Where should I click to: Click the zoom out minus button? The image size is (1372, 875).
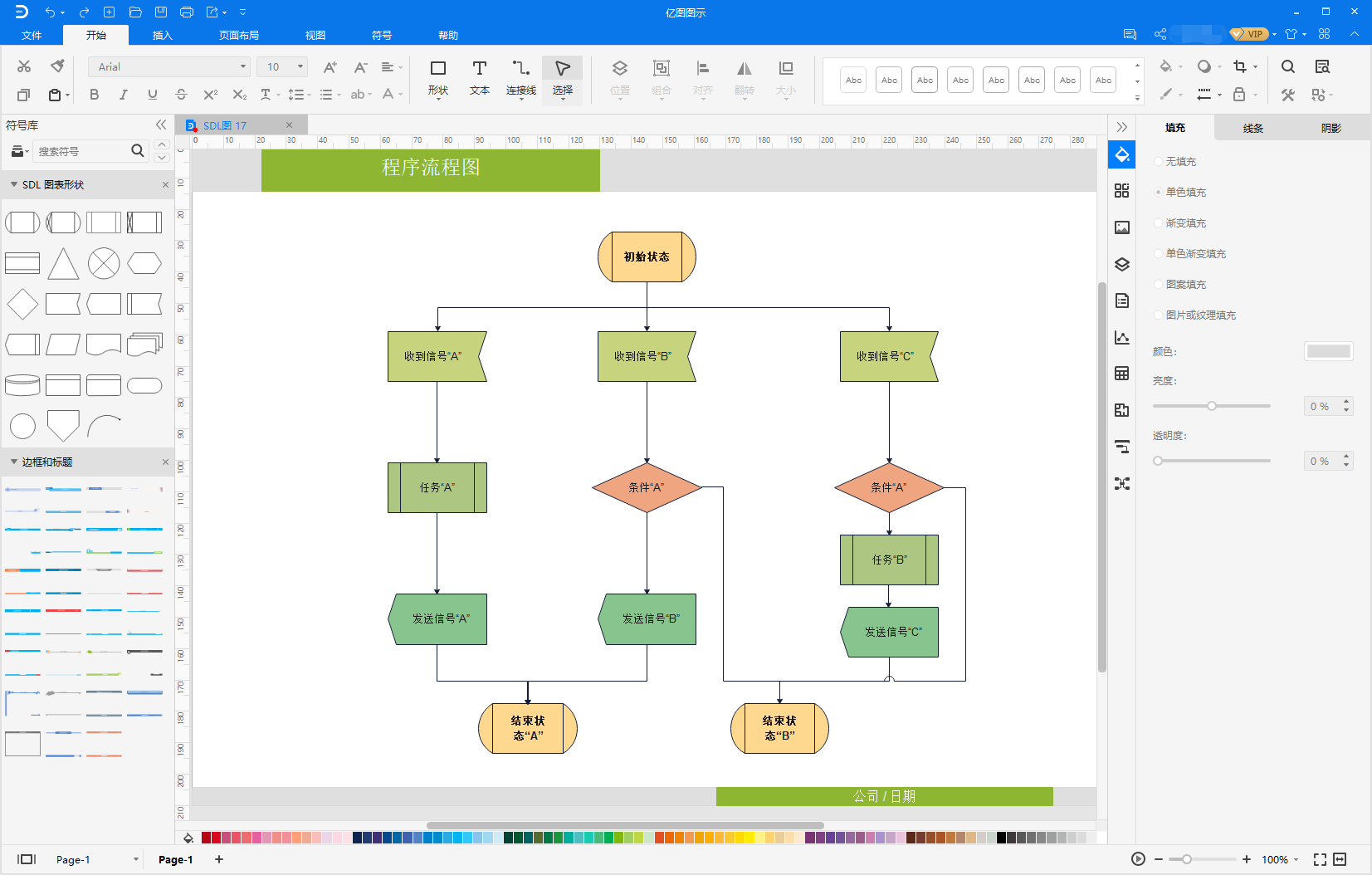[x=1159, y=859]
